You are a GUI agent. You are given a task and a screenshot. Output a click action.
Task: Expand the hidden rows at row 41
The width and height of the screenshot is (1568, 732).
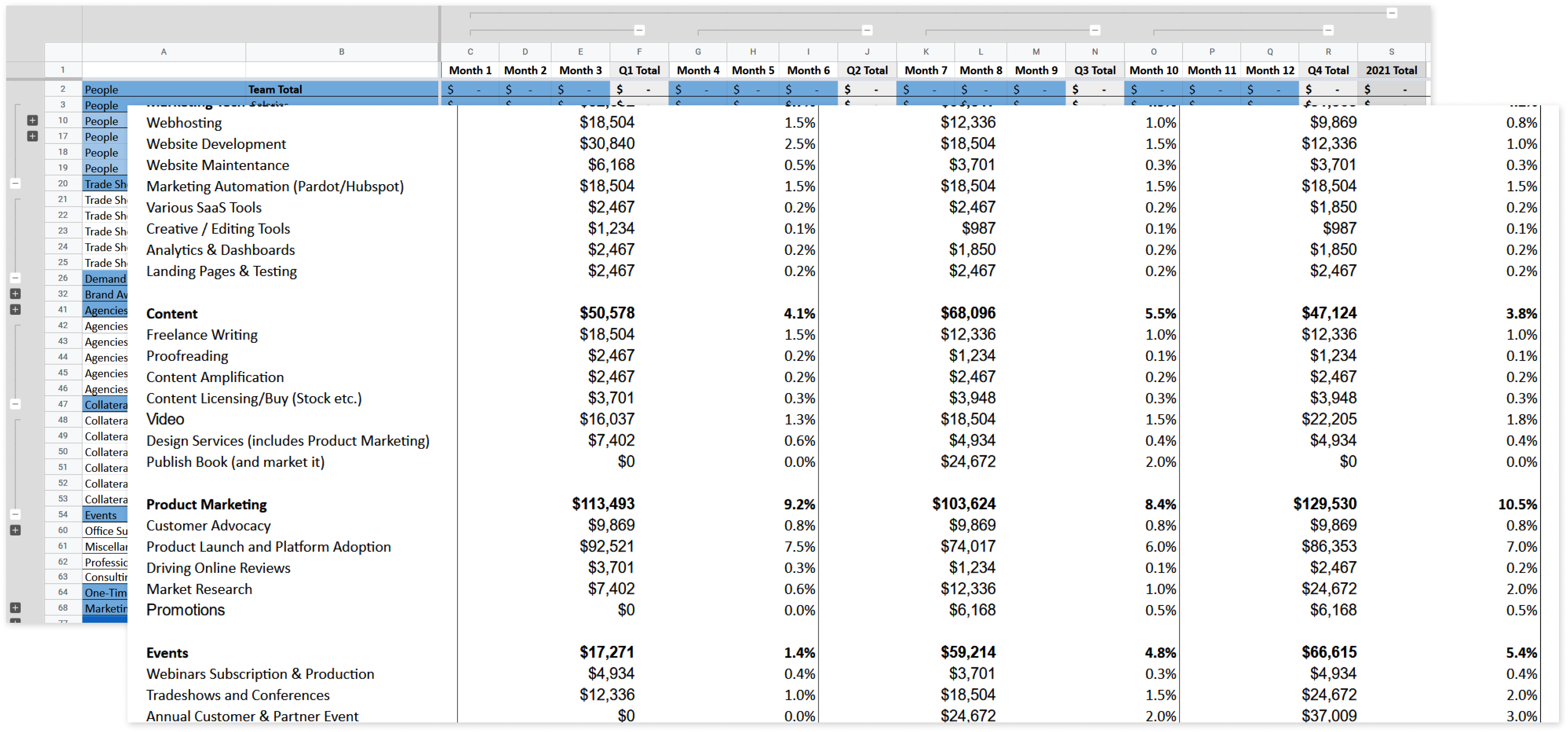coord(16,310)
